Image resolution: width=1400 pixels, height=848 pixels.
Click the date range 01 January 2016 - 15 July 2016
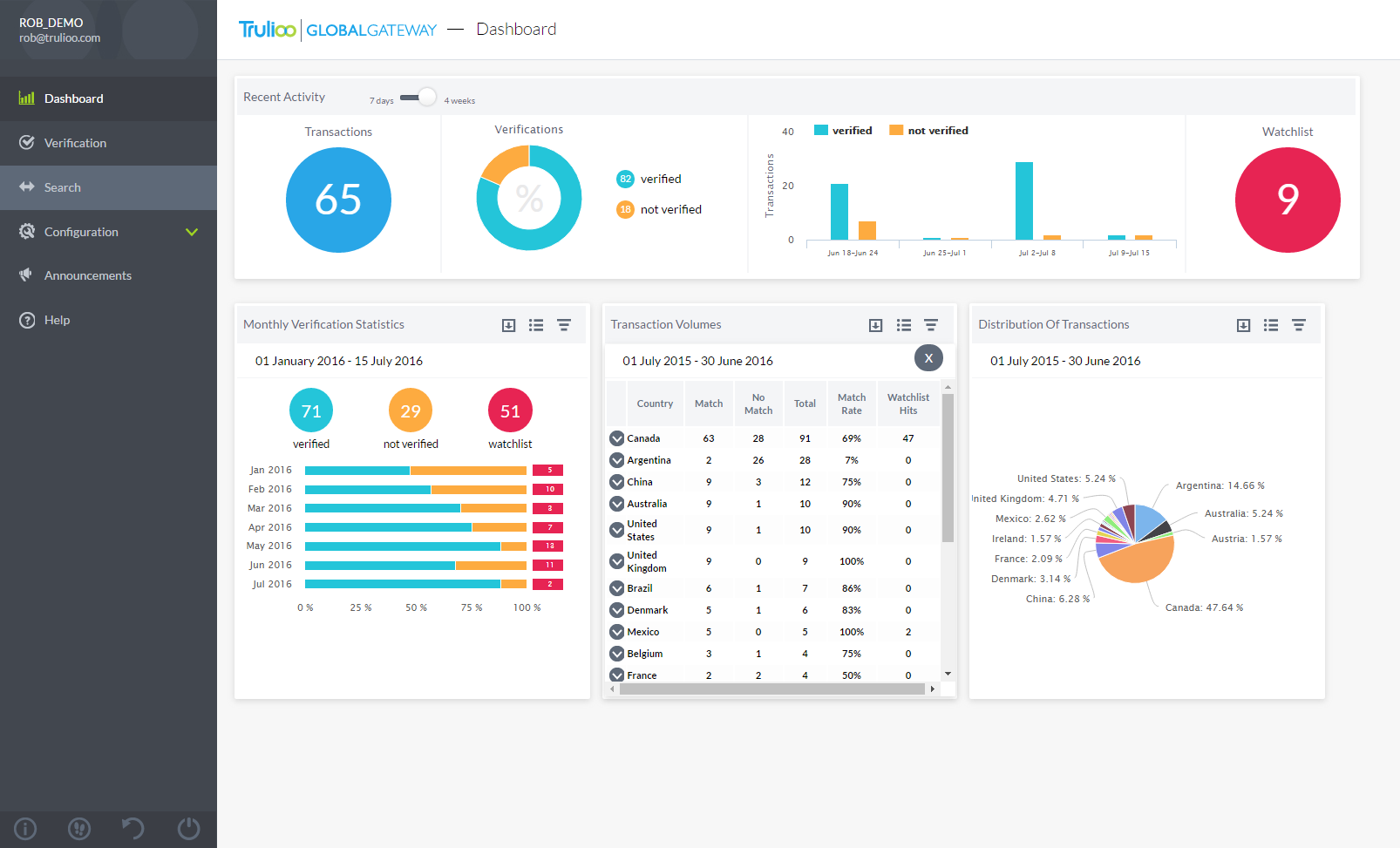(339, 361)
